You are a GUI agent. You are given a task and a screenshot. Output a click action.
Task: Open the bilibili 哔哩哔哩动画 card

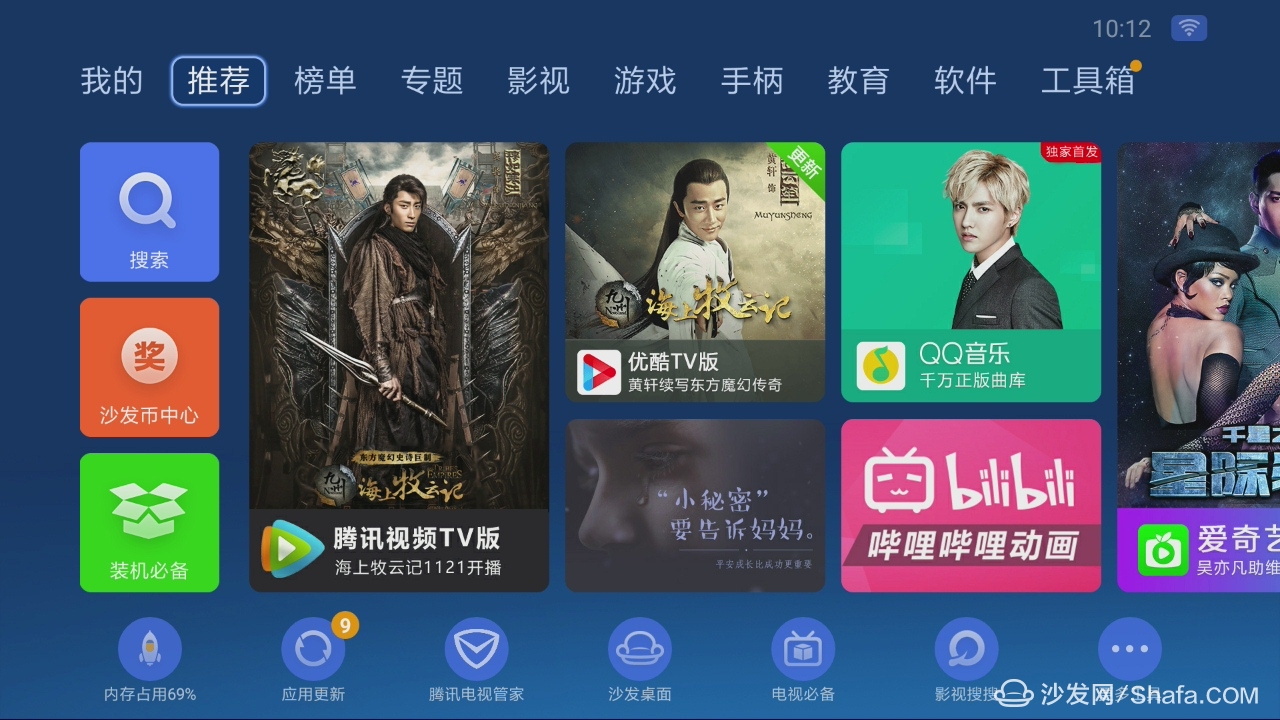(x=971, y=505)
